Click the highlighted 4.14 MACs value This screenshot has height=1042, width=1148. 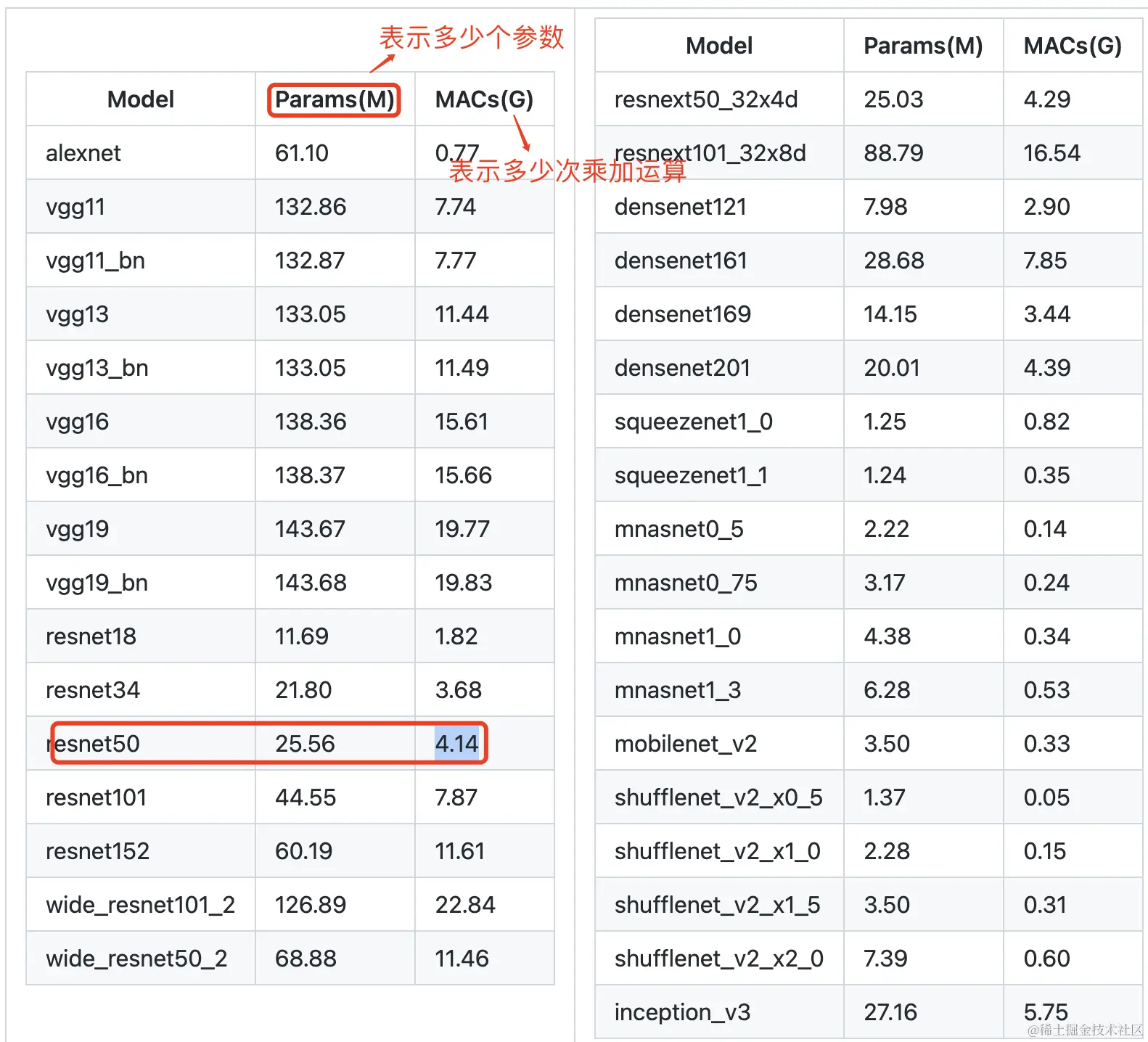click(456, 744)
